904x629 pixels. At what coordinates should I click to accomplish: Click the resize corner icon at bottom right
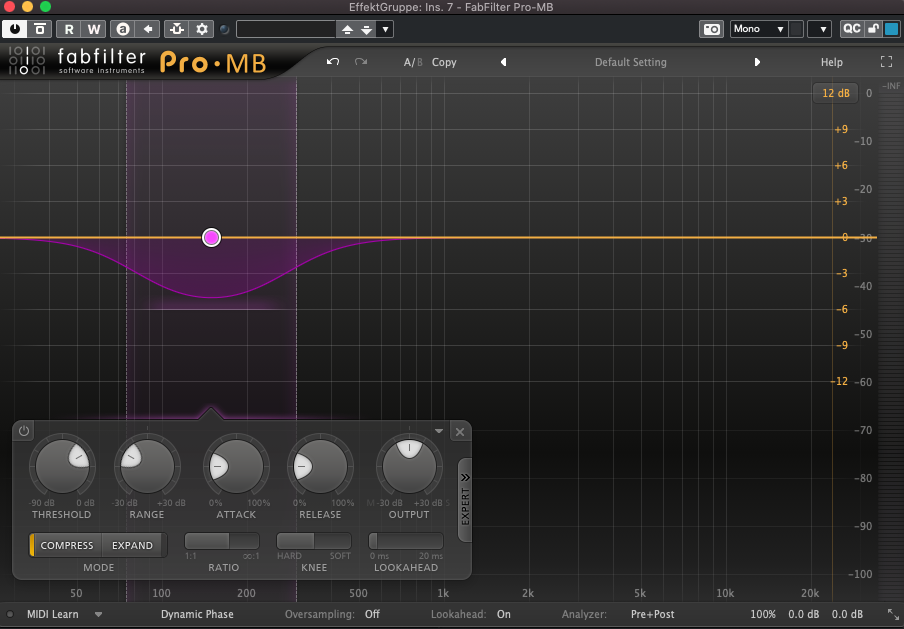click(891, 615)
